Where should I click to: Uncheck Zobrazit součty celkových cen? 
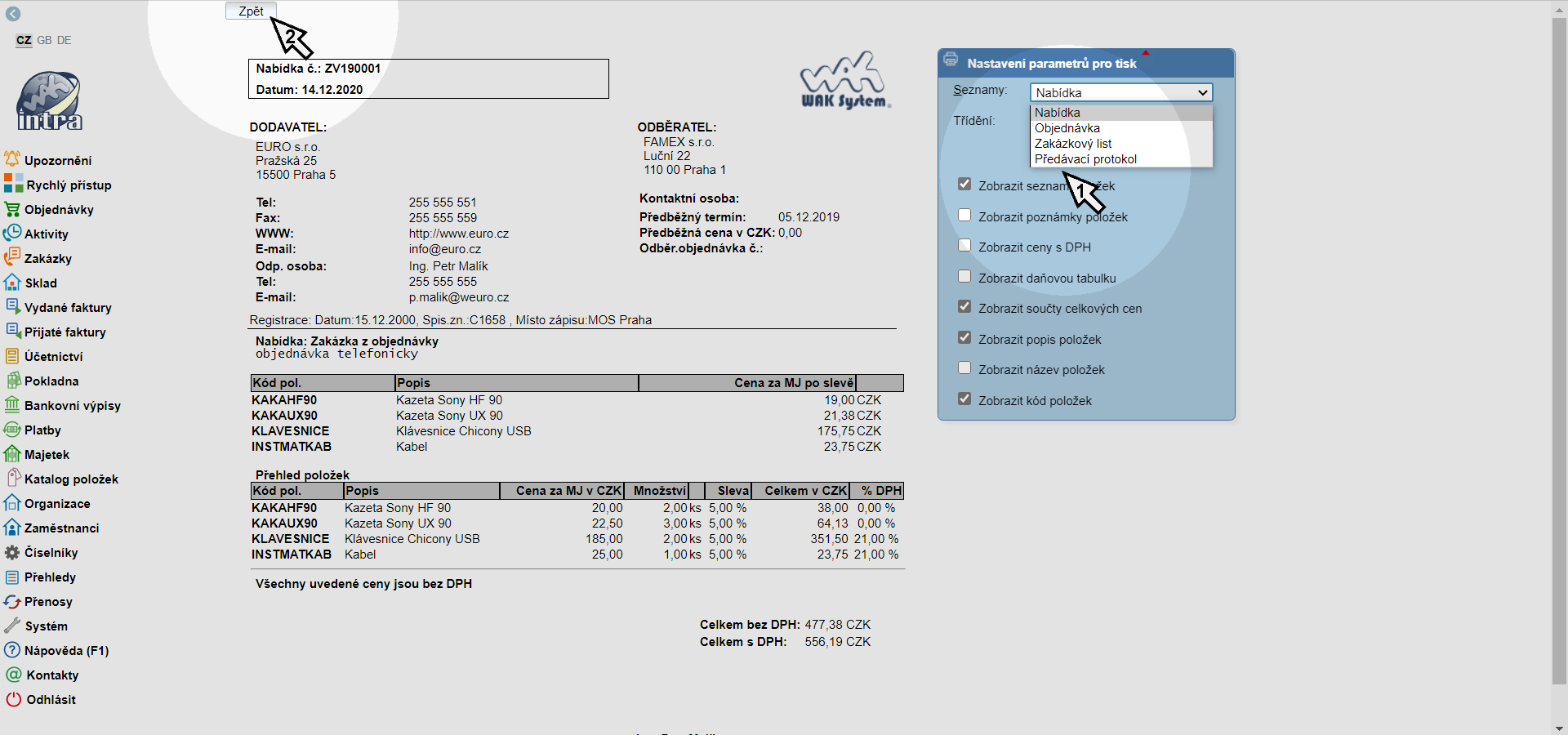point(964,307)
